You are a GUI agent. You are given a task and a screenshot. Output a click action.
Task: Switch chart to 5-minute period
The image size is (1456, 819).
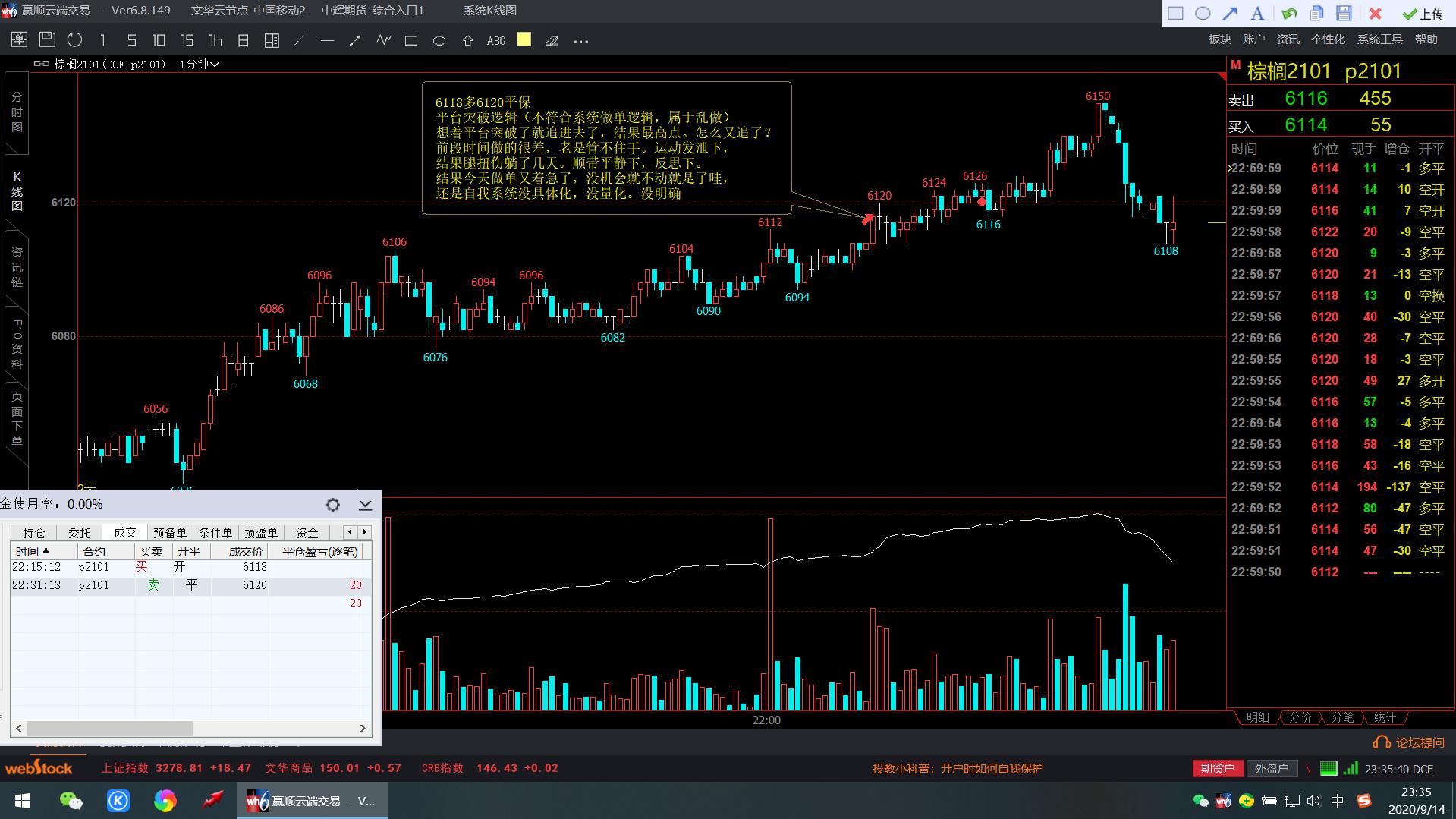(x=131, y=40)
